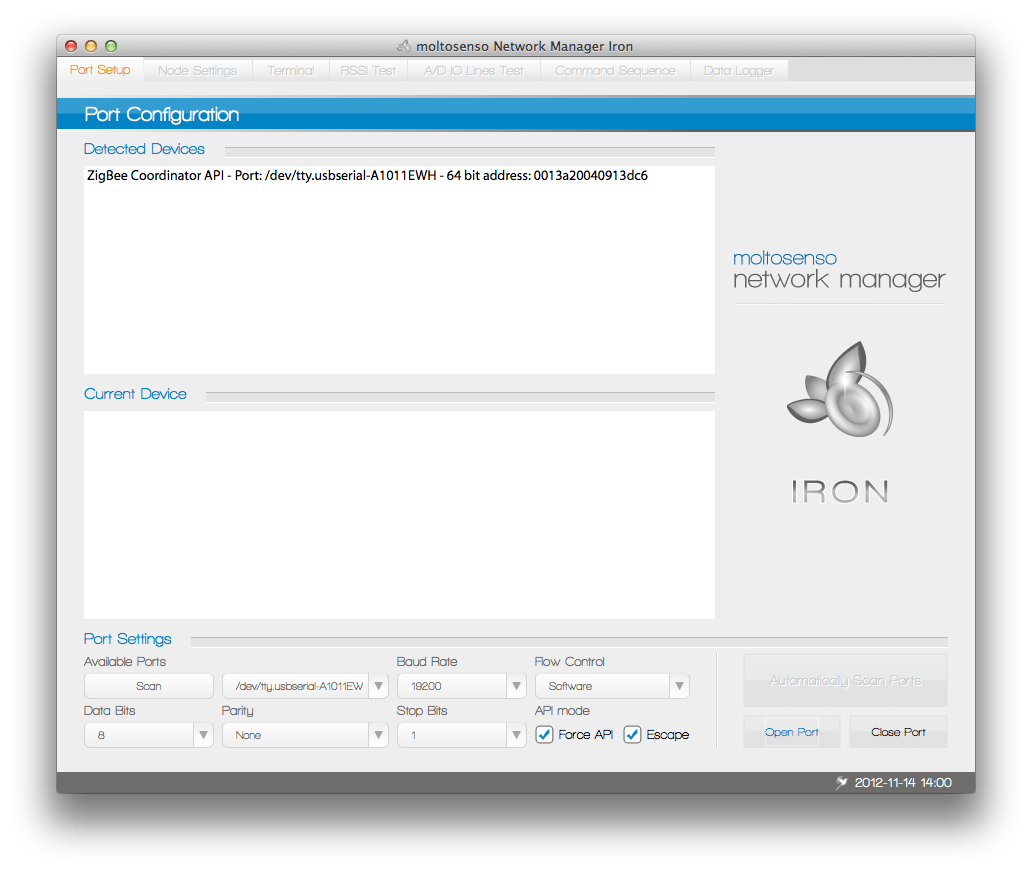The width and height of the screenshot is (1032, 872).
Task: Minimize the window with yellow button
Action: coord(91,46)
